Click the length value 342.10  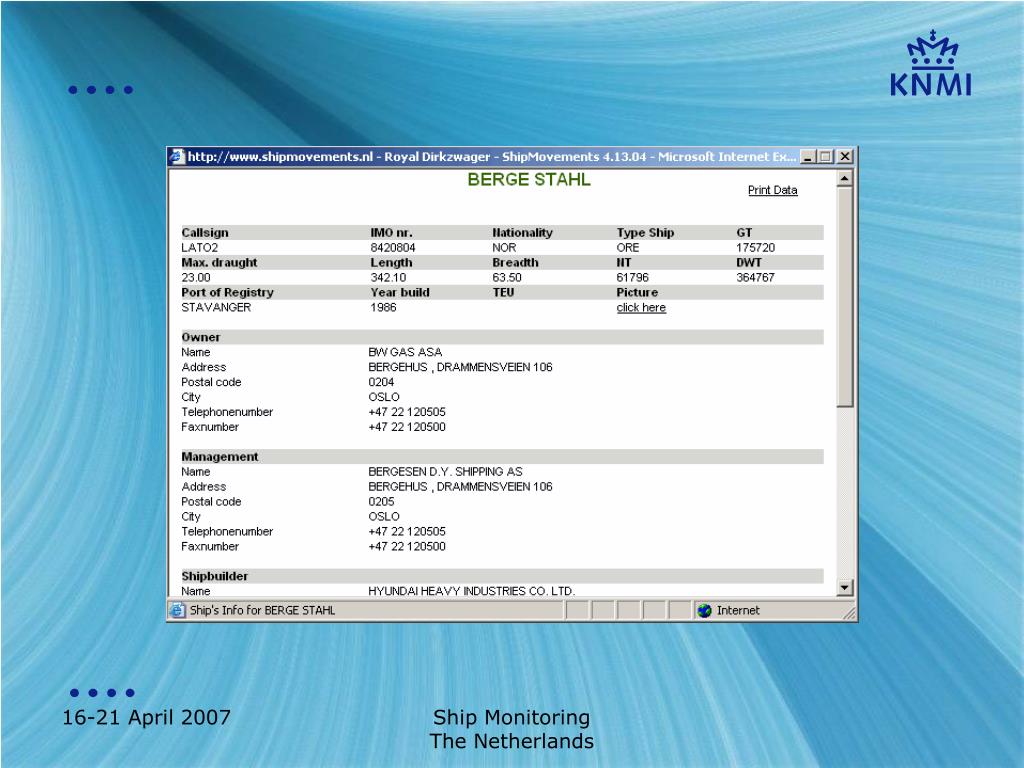[388, 278]
